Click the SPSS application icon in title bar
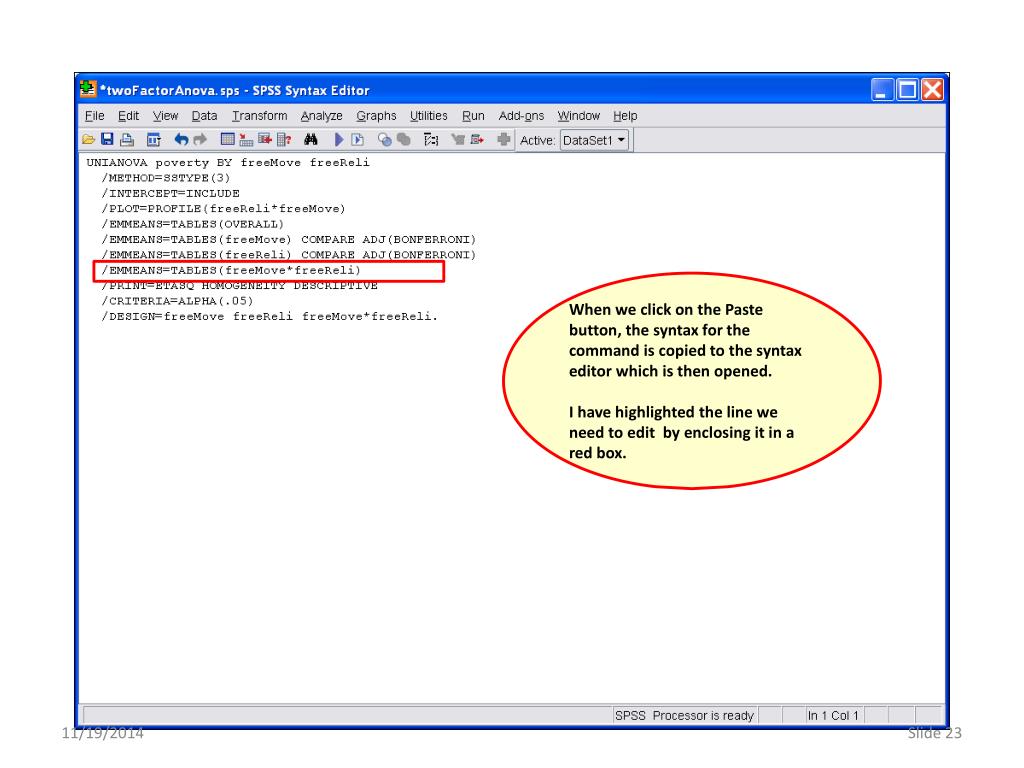1024x768 pixels. tap(88, 89)
